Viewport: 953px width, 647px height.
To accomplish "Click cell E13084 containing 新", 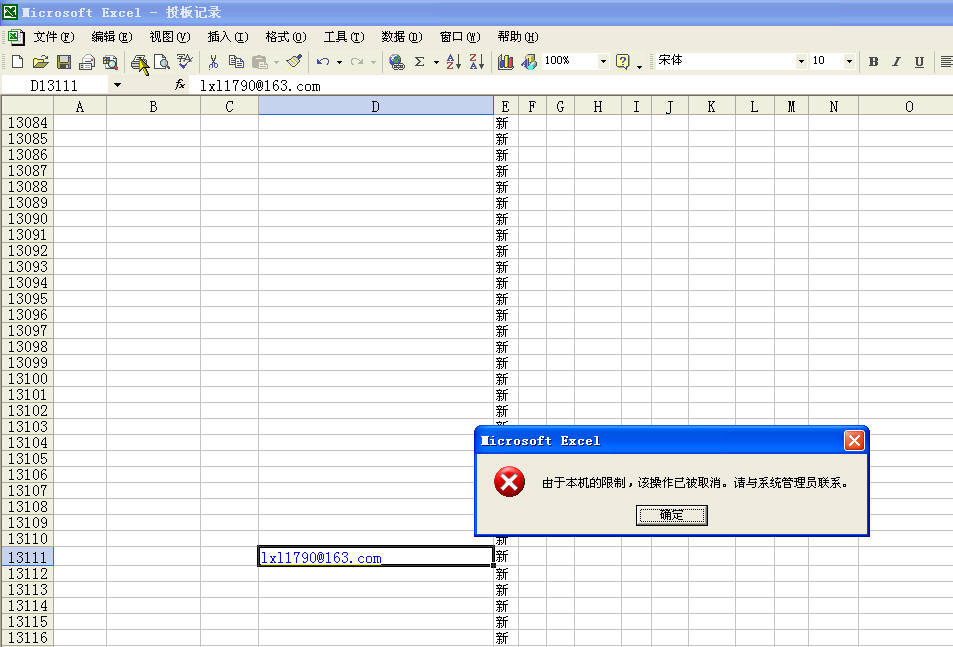I will point(506,123).
